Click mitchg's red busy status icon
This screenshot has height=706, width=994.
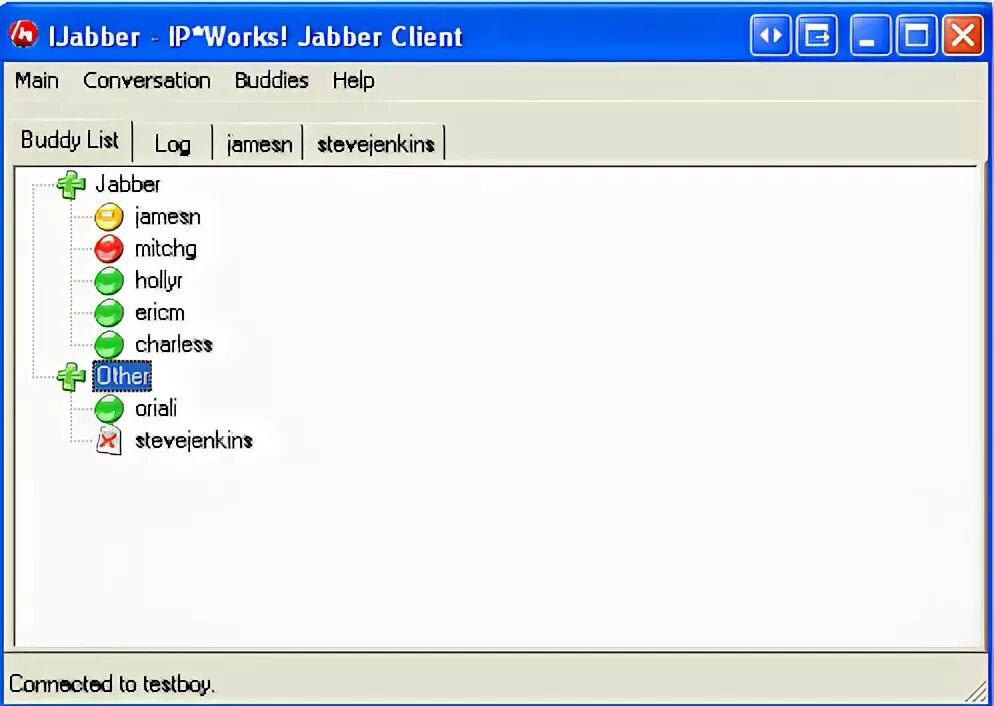point(109,249)
